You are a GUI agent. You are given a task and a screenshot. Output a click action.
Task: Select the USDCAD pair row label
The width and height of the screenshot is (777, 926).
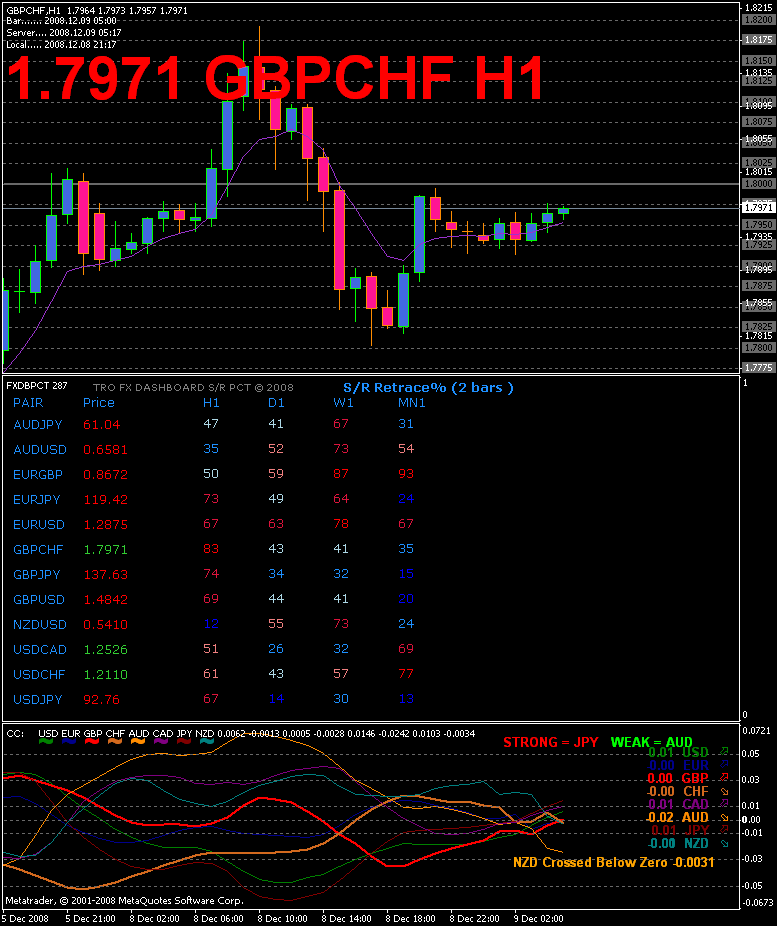[40, 650]
